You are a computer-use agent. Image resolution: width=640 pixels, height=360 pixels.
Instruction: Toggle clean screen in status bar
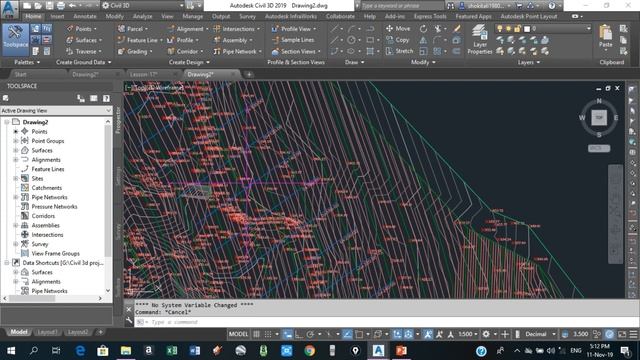(622, 334)
